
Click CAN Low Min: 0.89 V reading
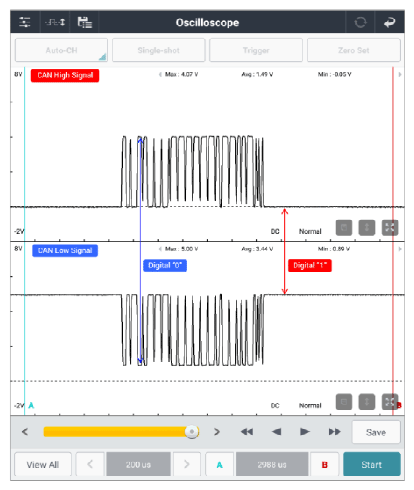click(334, 249)
